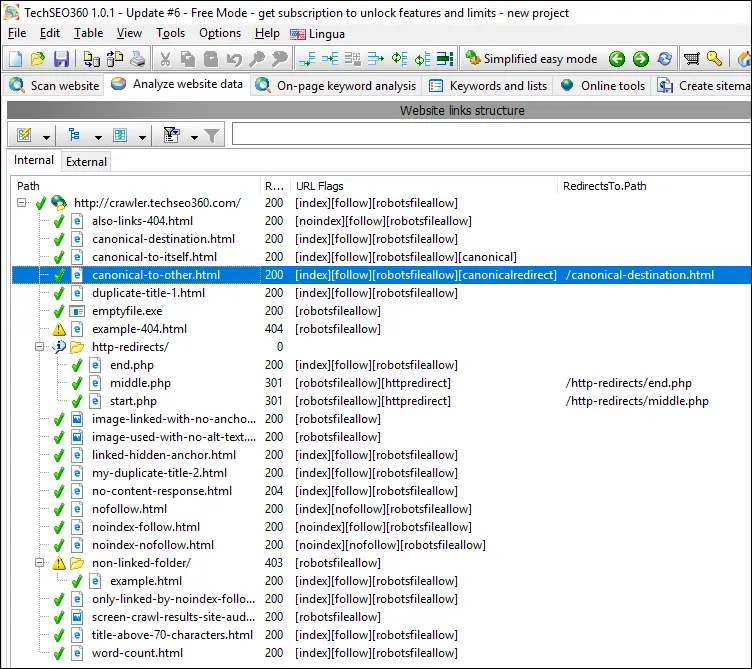Collapse the http-redirects folder

[40, 347]
